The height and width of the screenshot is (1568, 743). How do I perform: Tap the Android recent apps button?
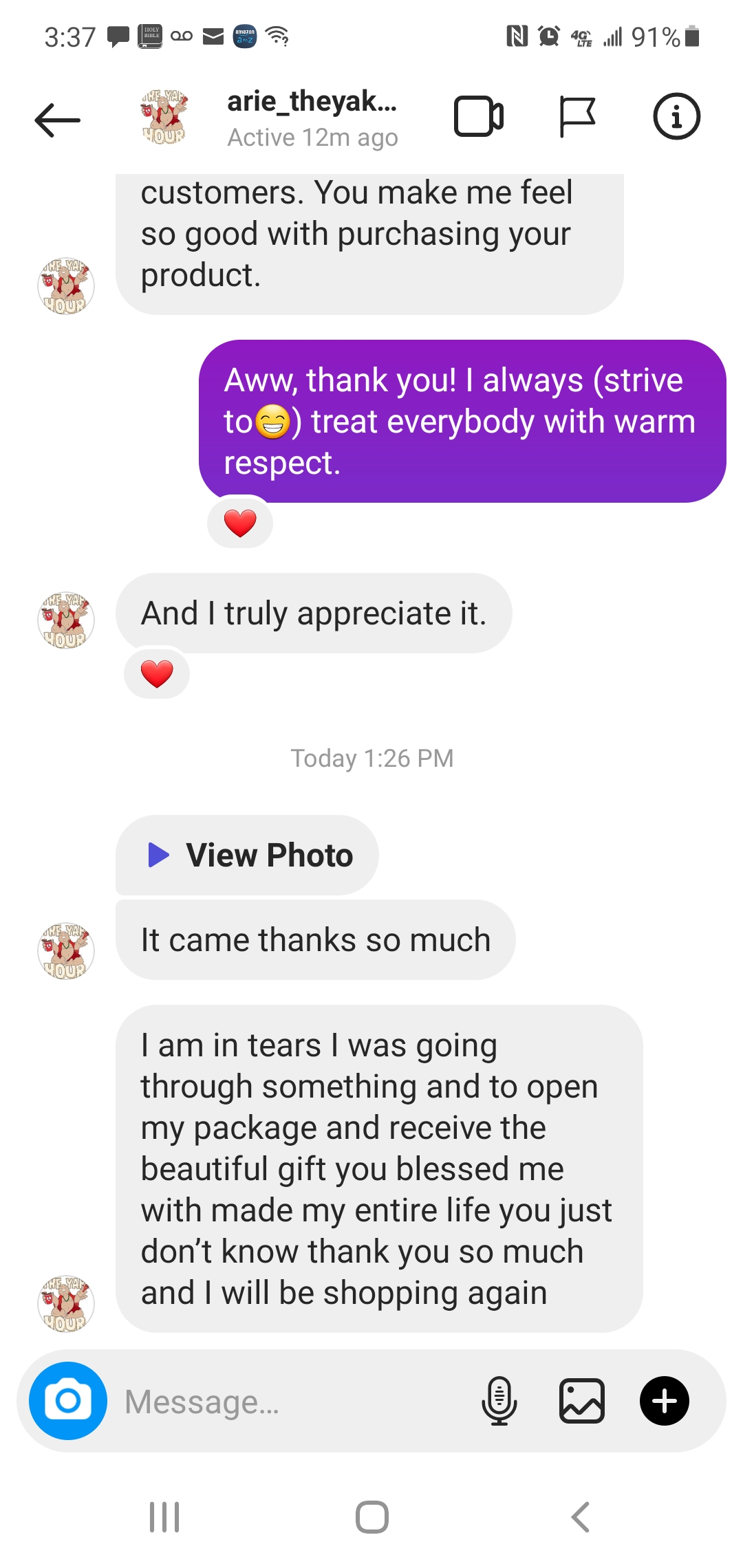point(164,1517)
